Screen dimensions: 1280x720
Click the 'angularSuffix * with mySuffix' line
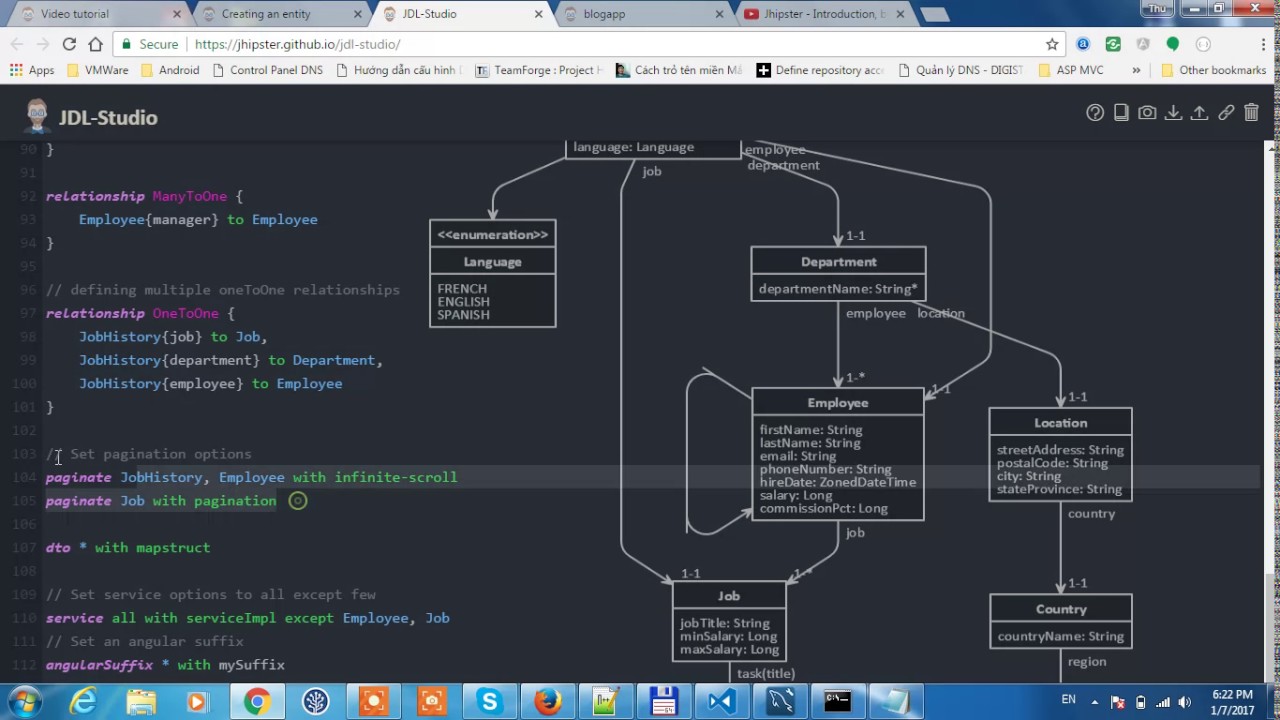[x=165, y=664]
